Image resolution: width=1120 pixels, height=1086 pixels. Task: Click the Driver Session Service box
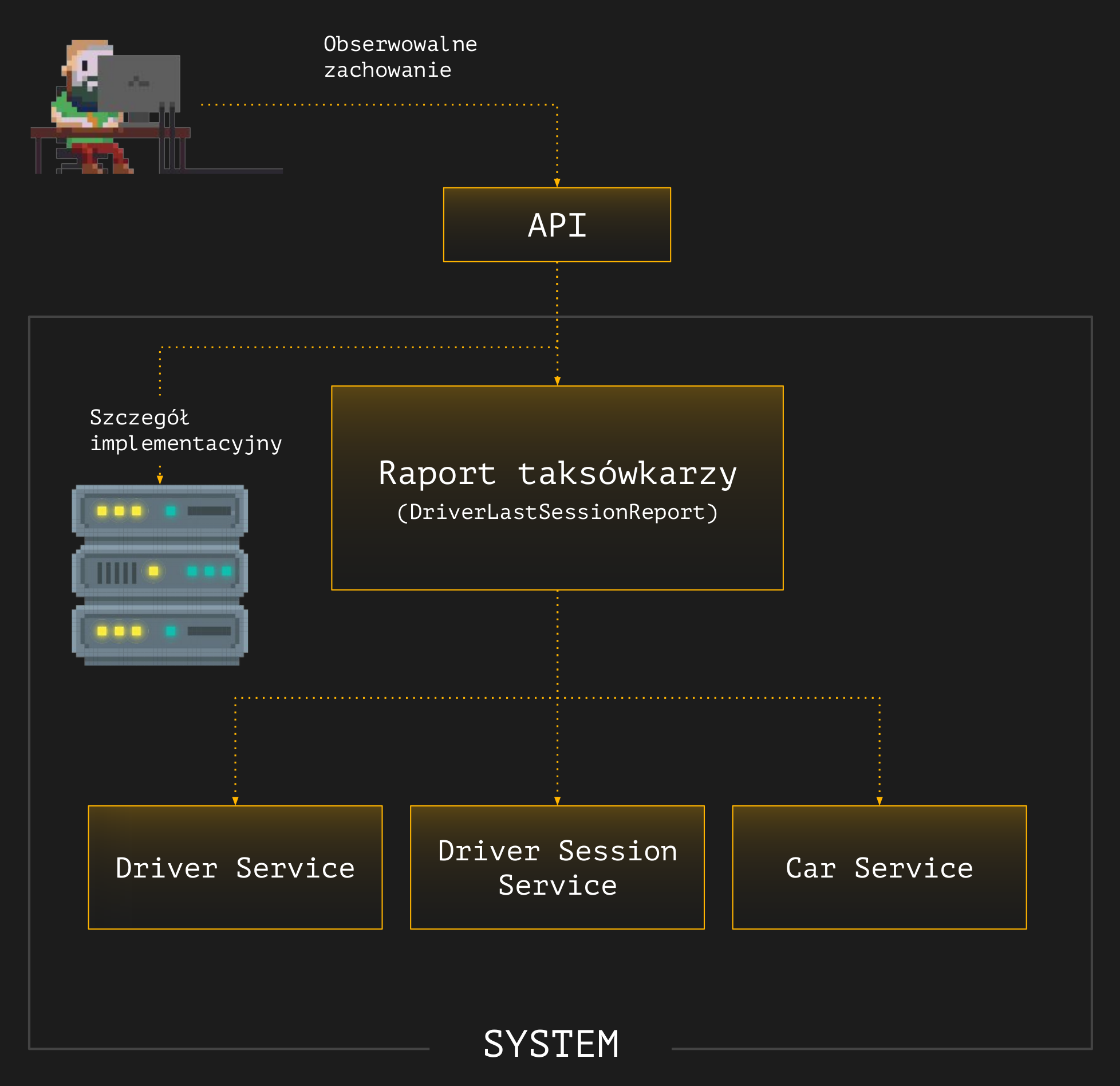point(557,868)
